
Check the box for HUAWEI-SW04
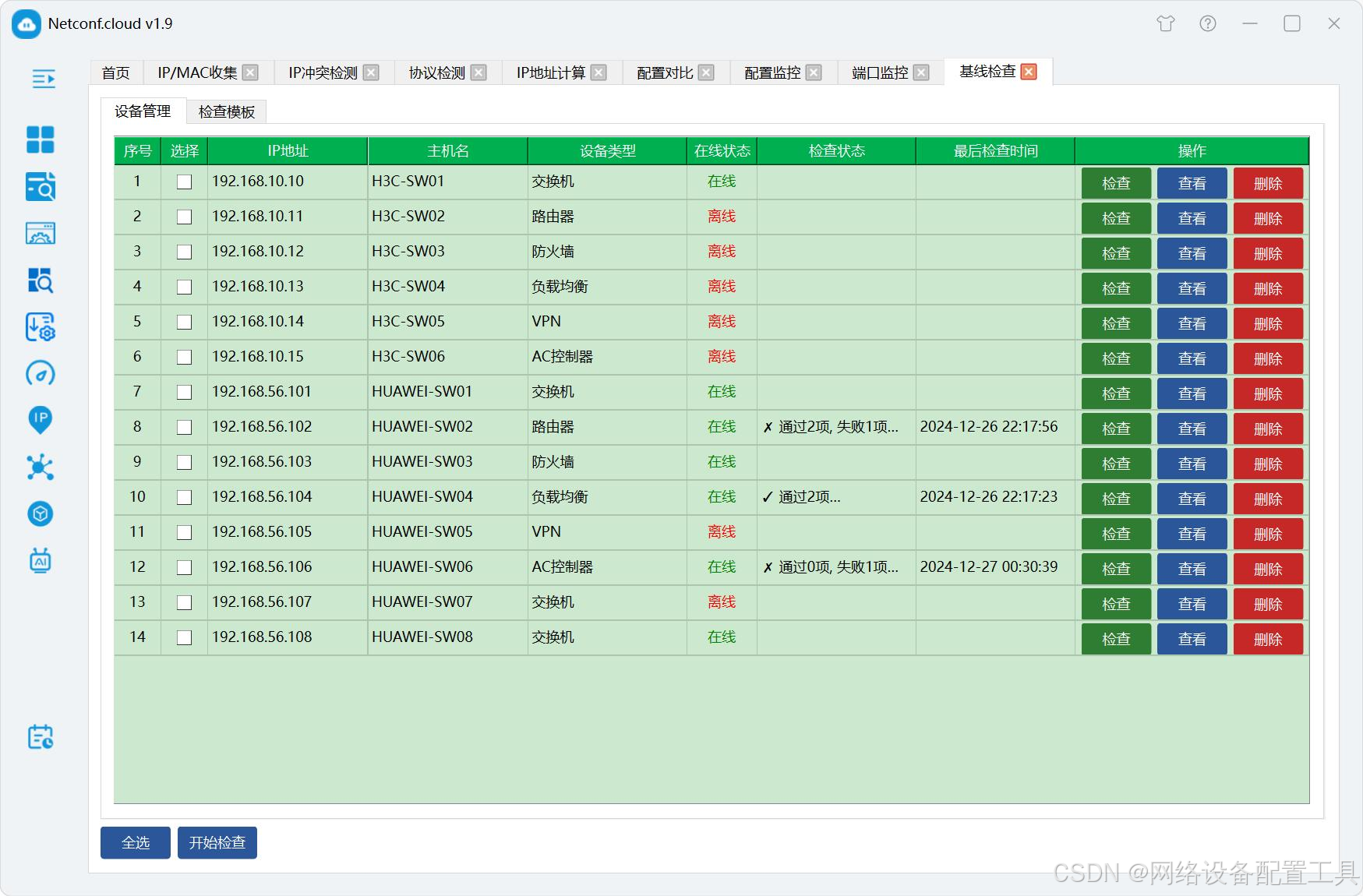[184, 497]
